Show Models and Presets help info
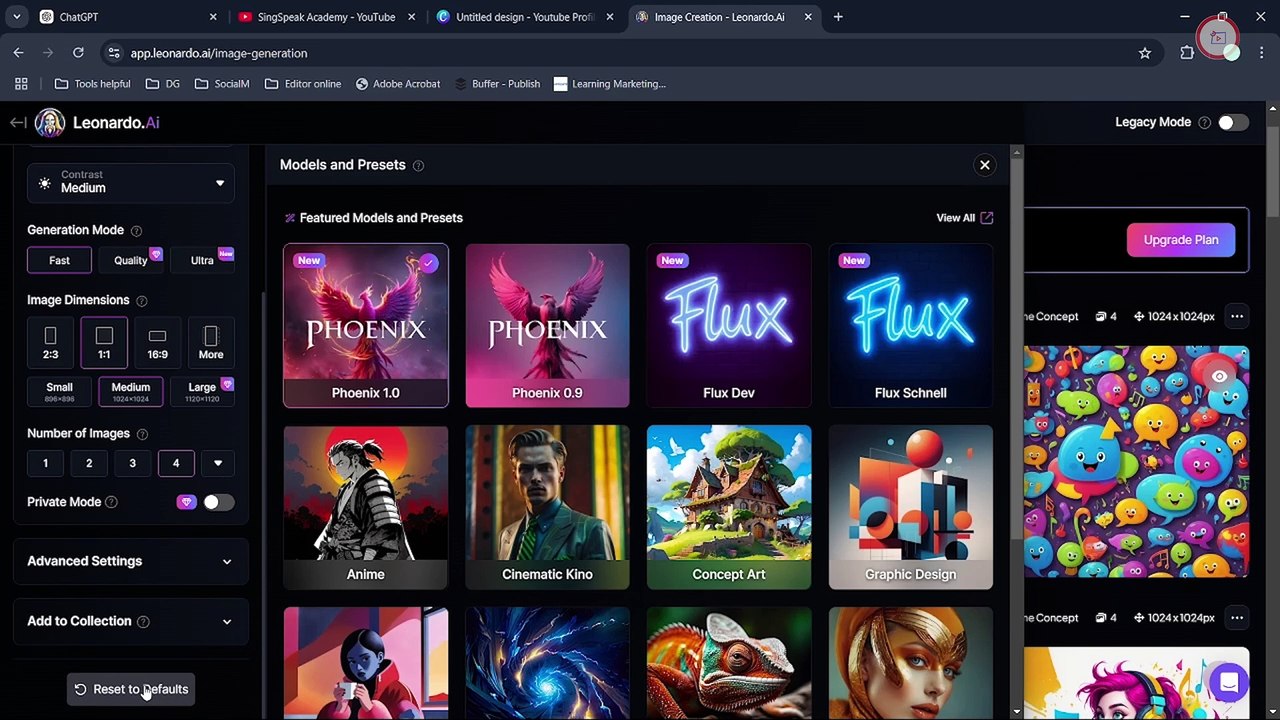Image resolution: width=1280 pixels, height=720 pixels. 418,166
